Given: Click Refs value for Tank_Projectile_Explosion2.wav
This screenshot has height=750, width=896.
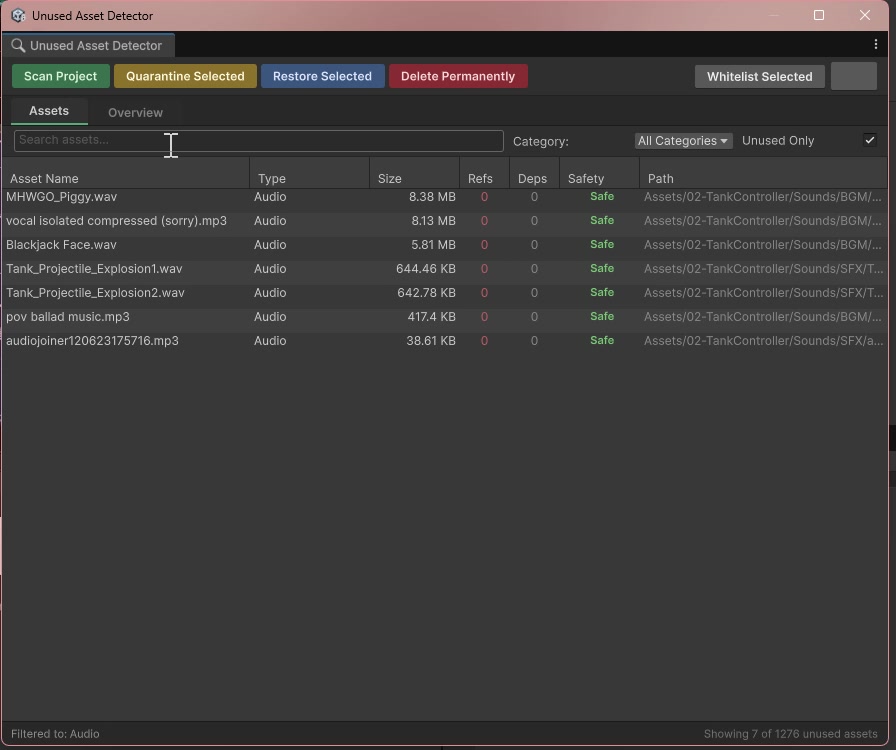Looking at the screenshot, I should click(484, 293).
